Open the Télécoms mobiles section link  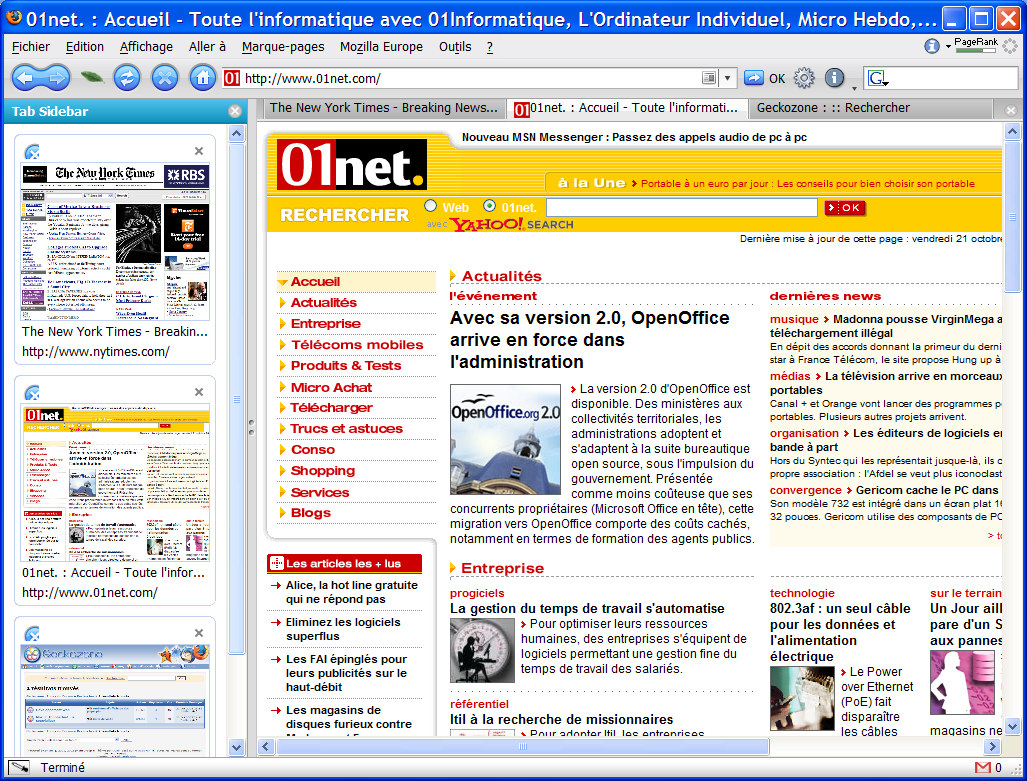pyautogui.click(x=357, y=345)
